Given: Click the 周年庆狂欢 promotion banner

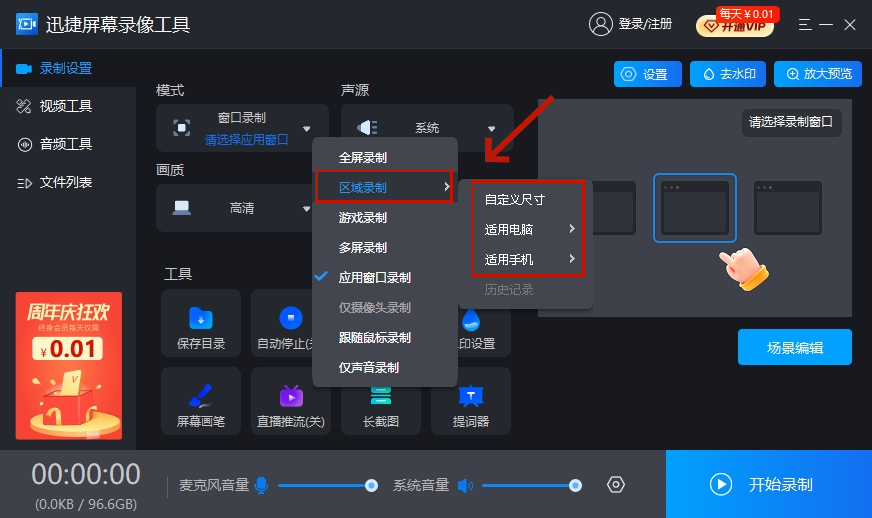Looking at the screenshot, I should point(69,366).
